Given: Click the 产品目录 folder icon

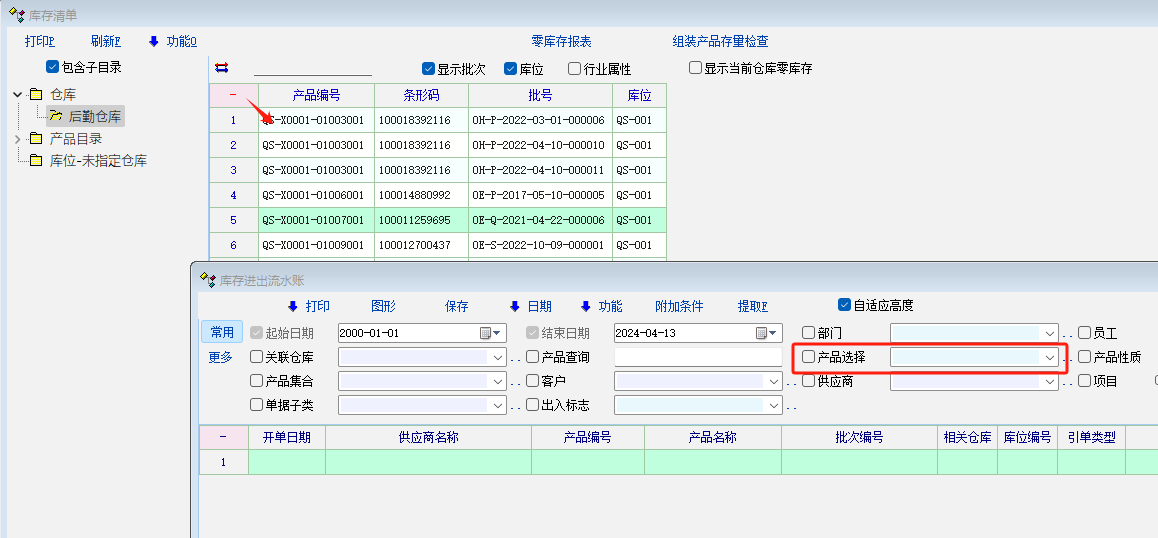Looking at the screenshot, I should (36, 139).
